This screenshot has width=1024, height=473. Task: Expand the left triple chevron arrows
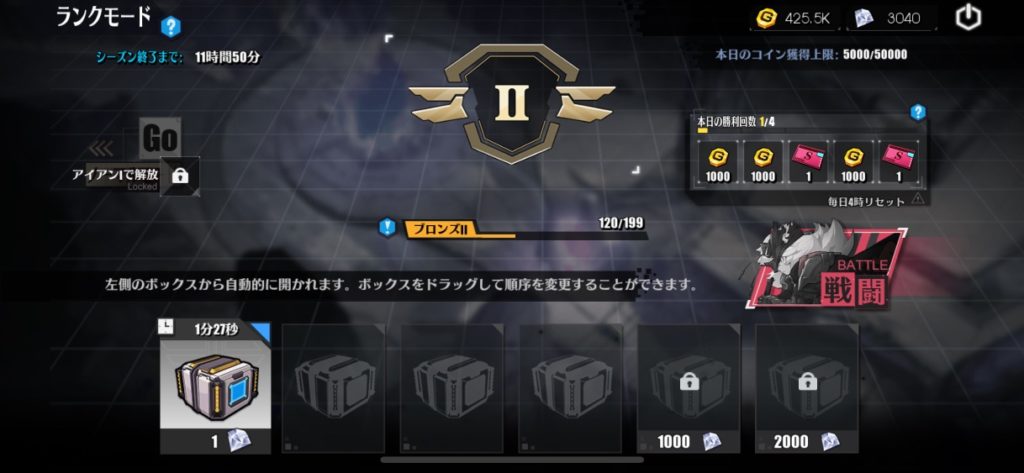[101, 149]
